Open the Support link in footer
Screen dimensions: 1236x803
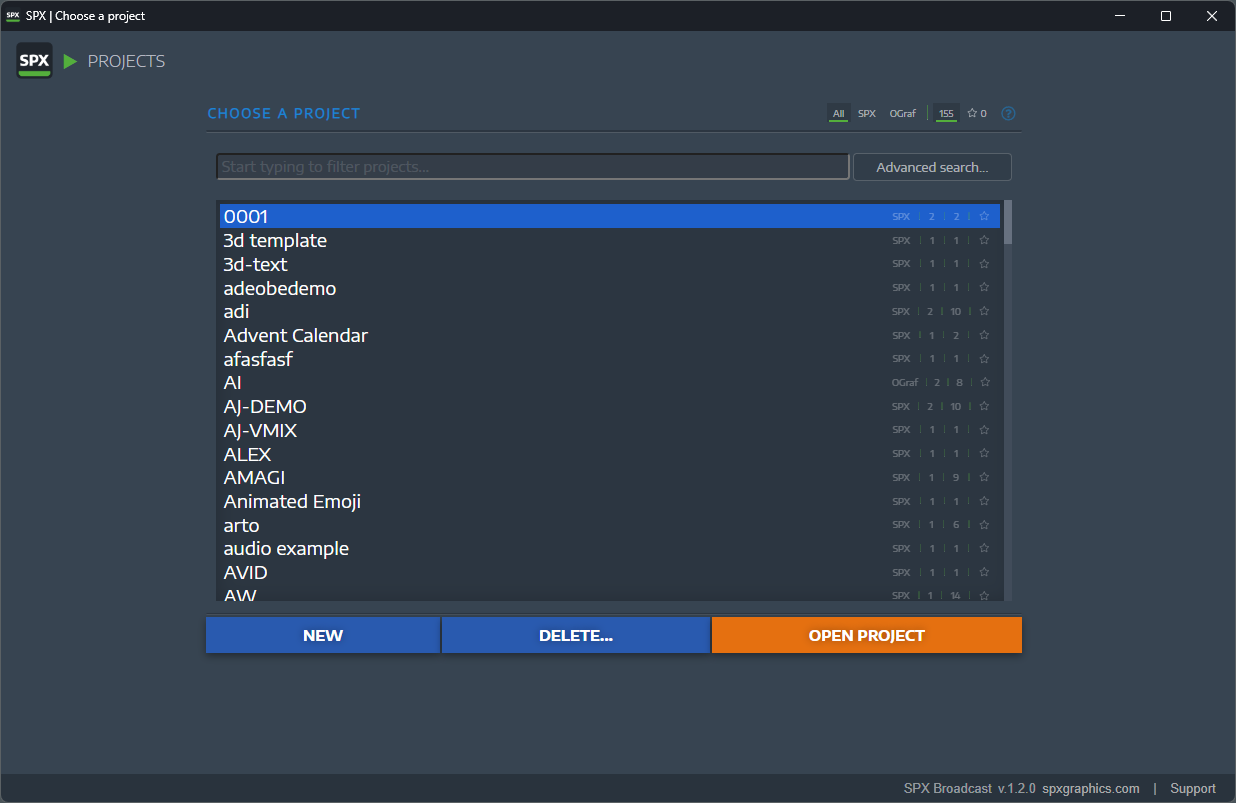pos(1193,788)
